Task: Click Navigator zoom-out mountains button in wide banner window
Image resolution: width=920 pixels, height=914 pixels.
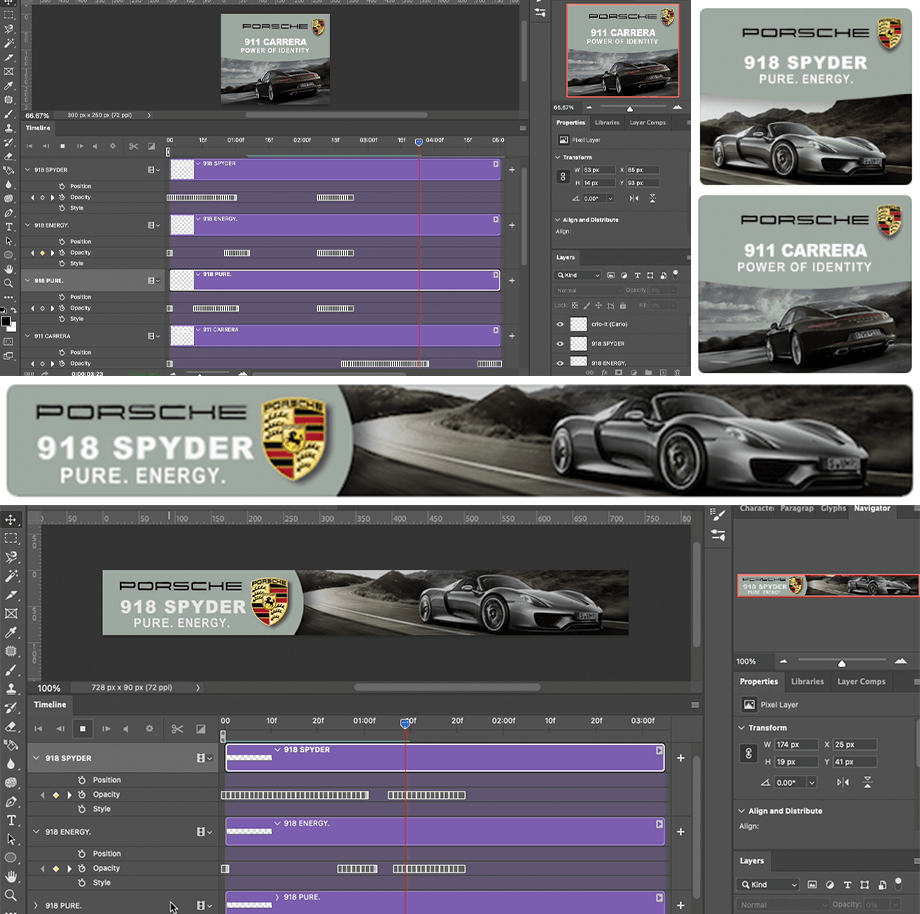Action: click(783, 661)
